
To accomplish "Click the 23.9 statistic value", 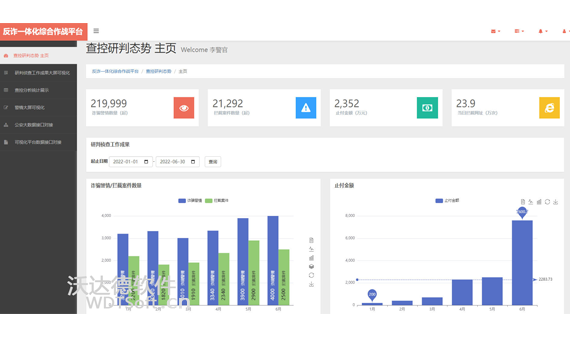I will (466, 104).
